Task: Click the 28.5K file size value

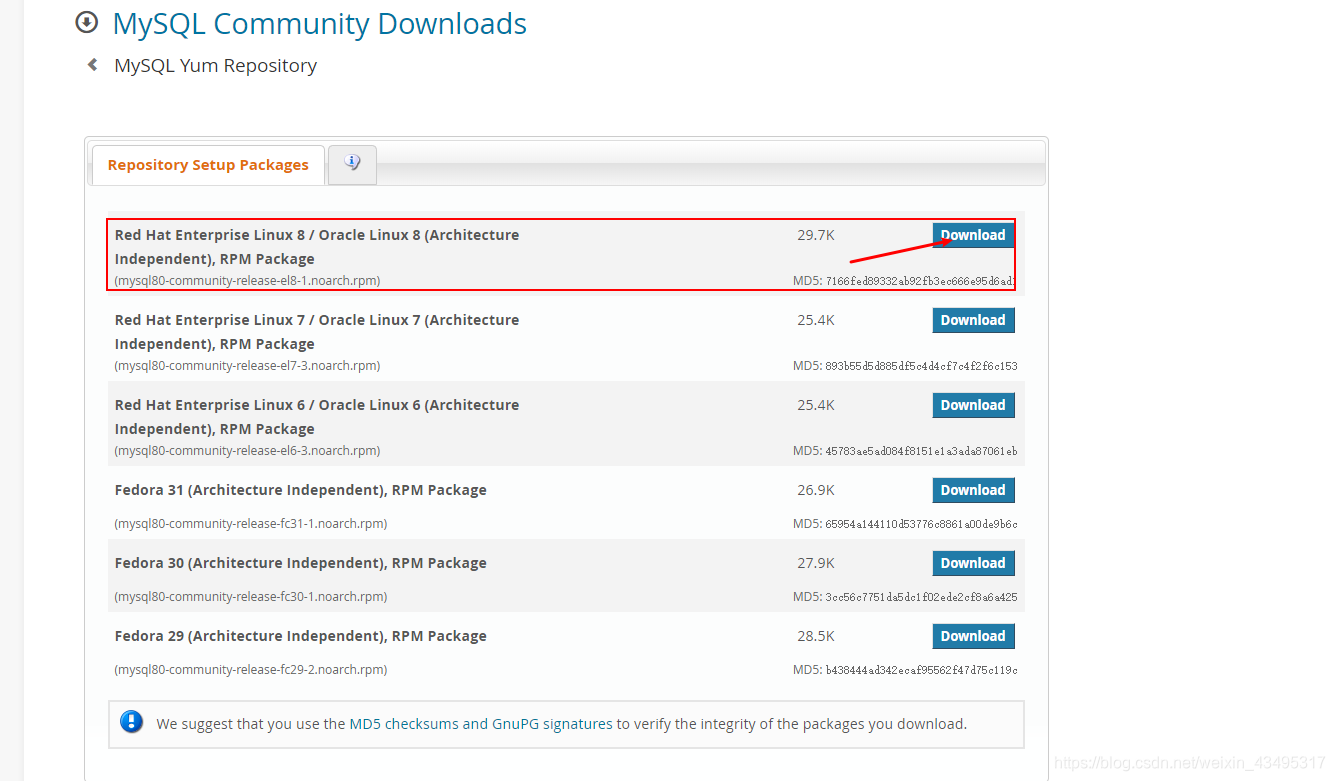Action: pyautogui.click(x=816, y=636)
